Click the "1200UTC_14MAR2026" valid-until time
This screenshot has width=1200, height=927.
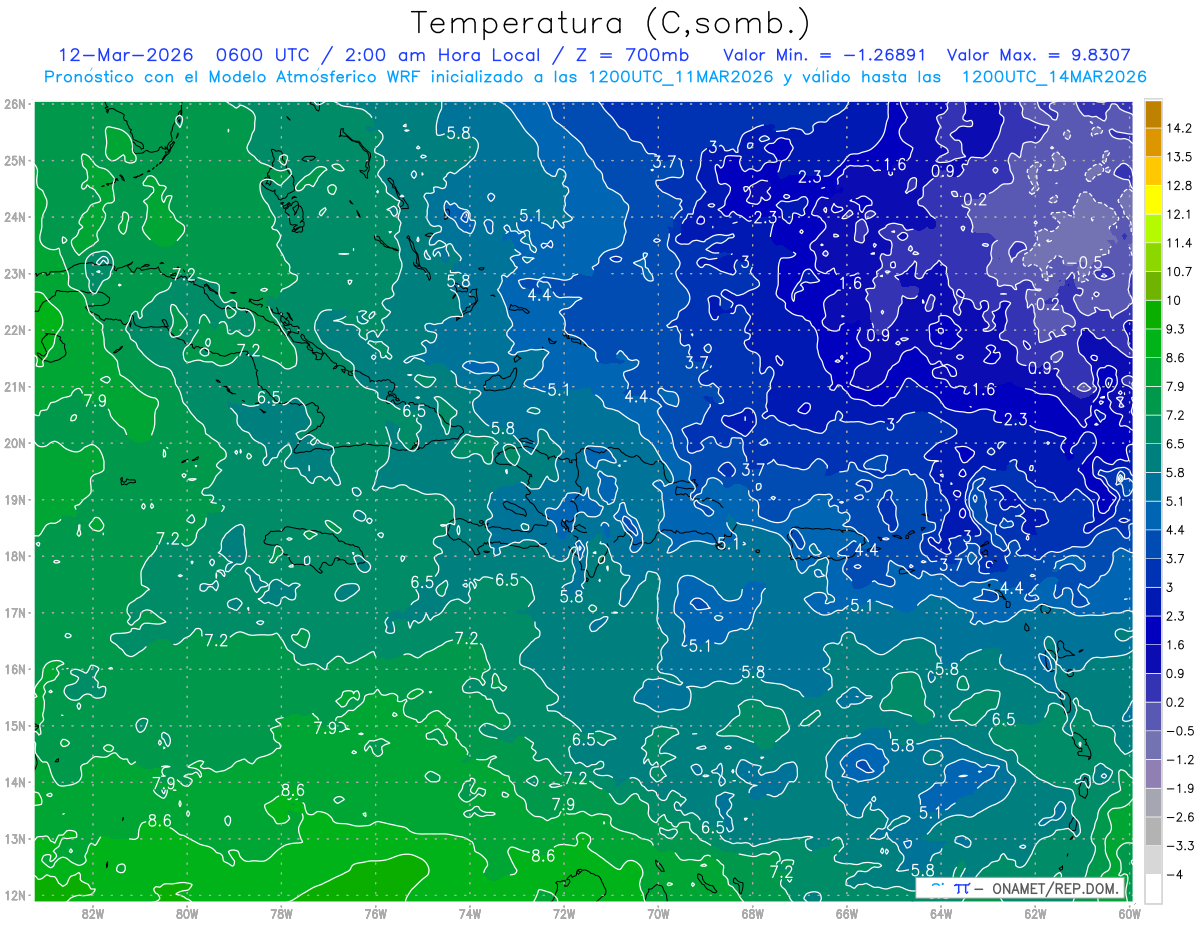tap(1053, 77)
